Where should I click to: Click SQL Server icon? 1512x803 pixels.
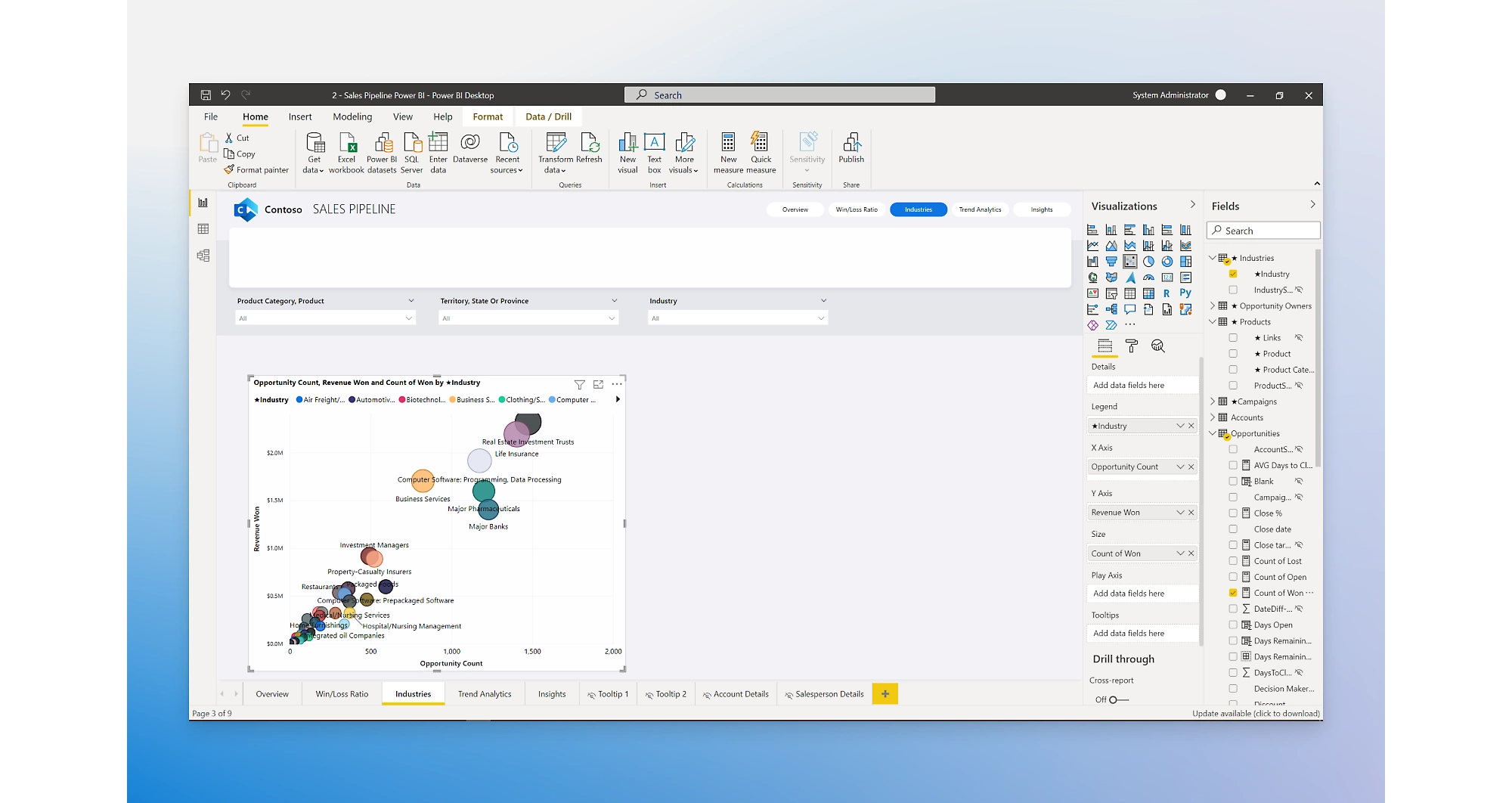[x=412, y=153]
